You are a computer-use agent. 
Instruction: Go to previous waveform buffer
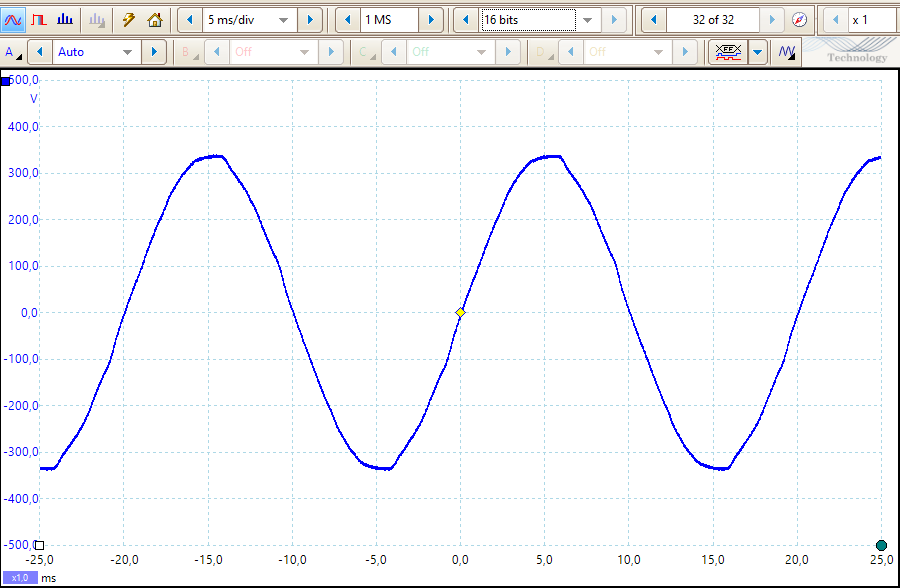(653, 20)
